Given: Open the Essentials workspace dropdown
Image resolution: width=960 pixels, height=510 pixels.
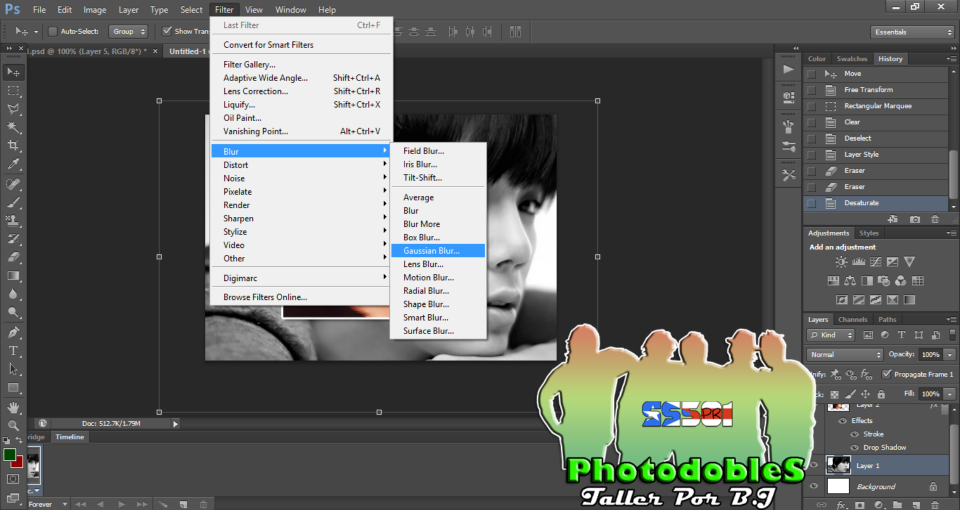Looking at the screenshot, I should pos(912,32).
